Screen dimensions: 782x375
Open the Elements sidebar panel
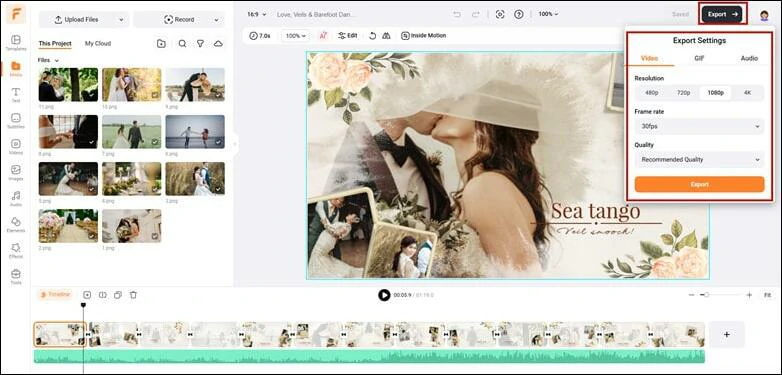point(16,224)
